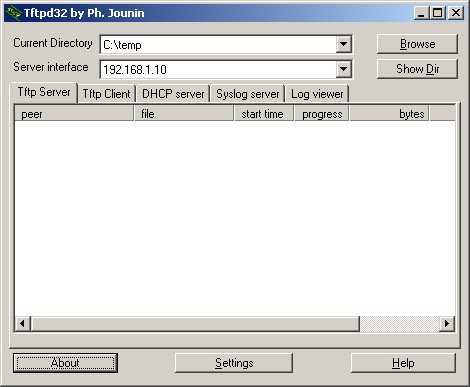Open the Settings button
The width and height of the screenshot is (470, 387).
[x=234, y=363]
